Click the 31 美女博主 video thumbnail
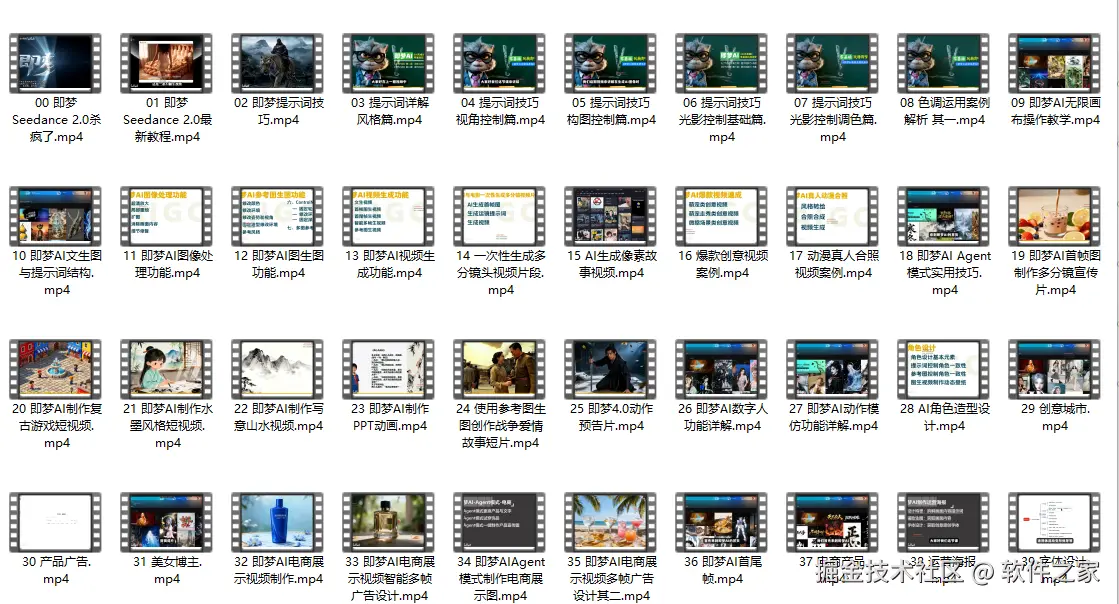 click(x=166, y=522)
